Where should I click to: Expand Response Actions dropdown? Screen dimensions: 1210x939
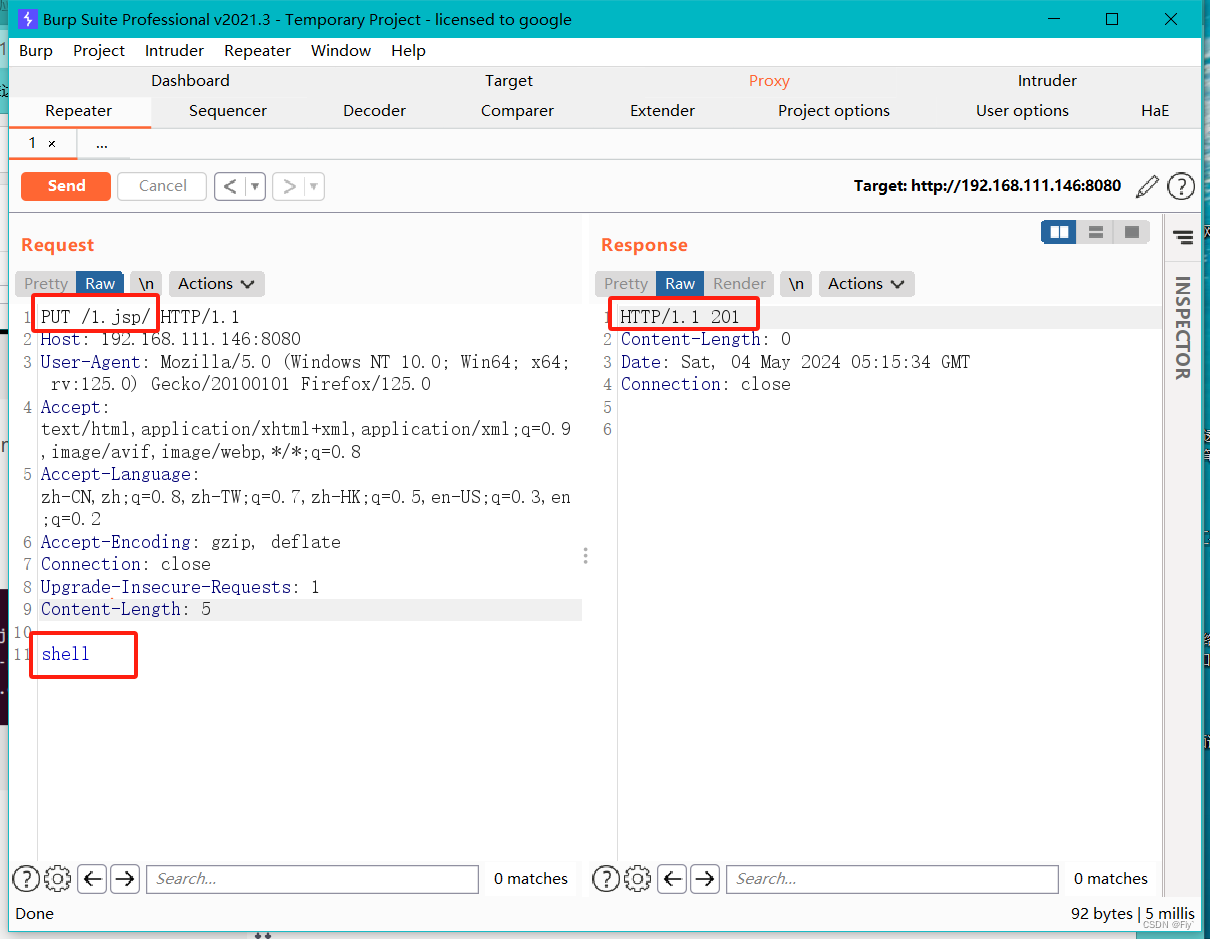(867, 284)
